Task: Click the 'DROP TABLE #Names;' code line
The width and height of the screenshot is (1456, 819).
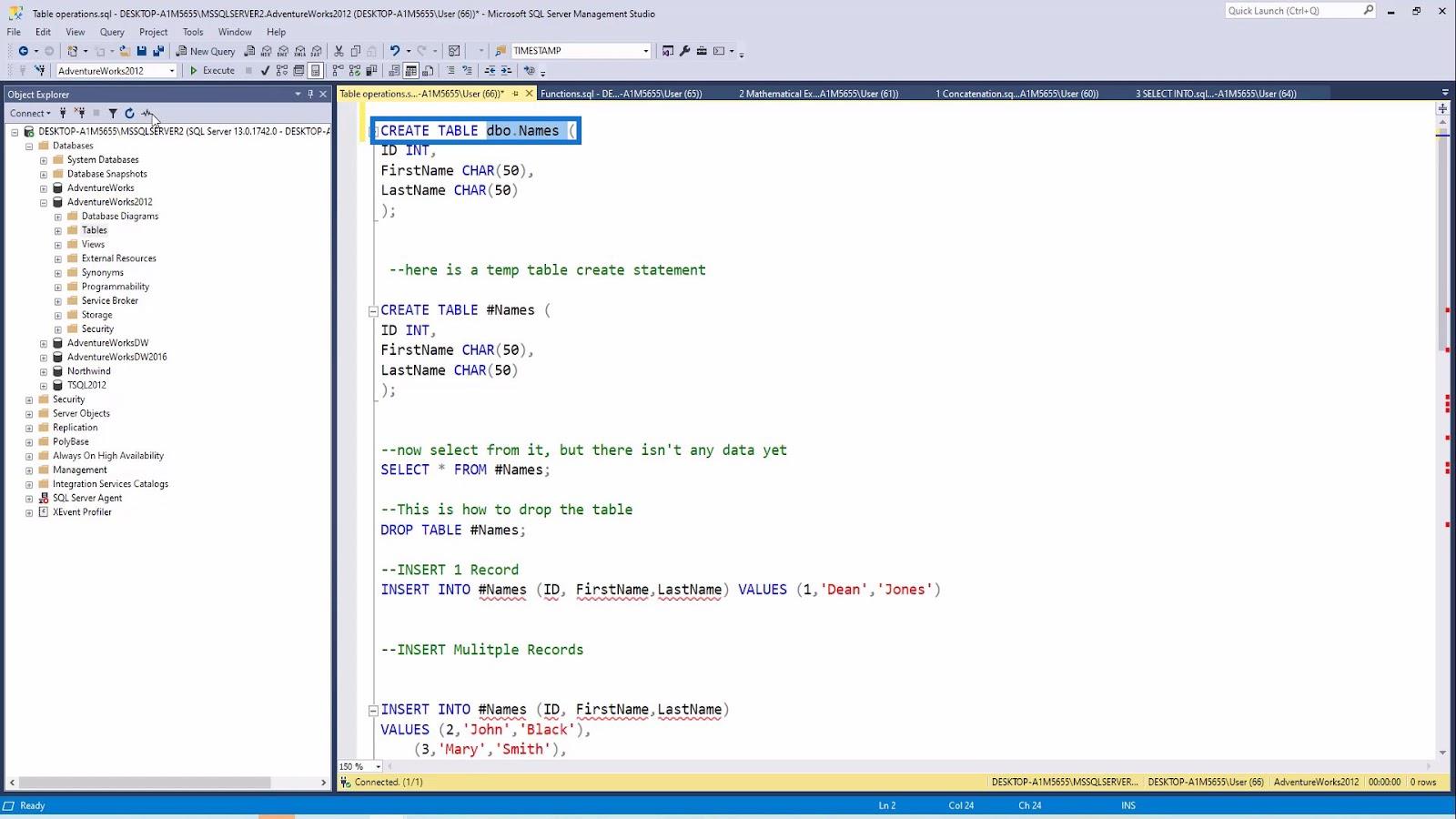Action: coord(453,530)
